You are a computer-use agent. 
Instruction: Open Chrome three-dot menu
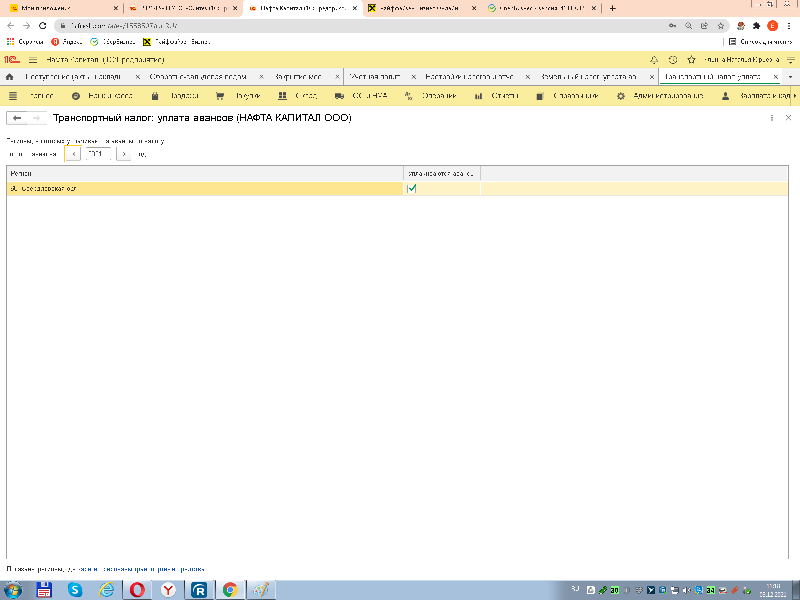pyautogui.click(x=788, y=26)
